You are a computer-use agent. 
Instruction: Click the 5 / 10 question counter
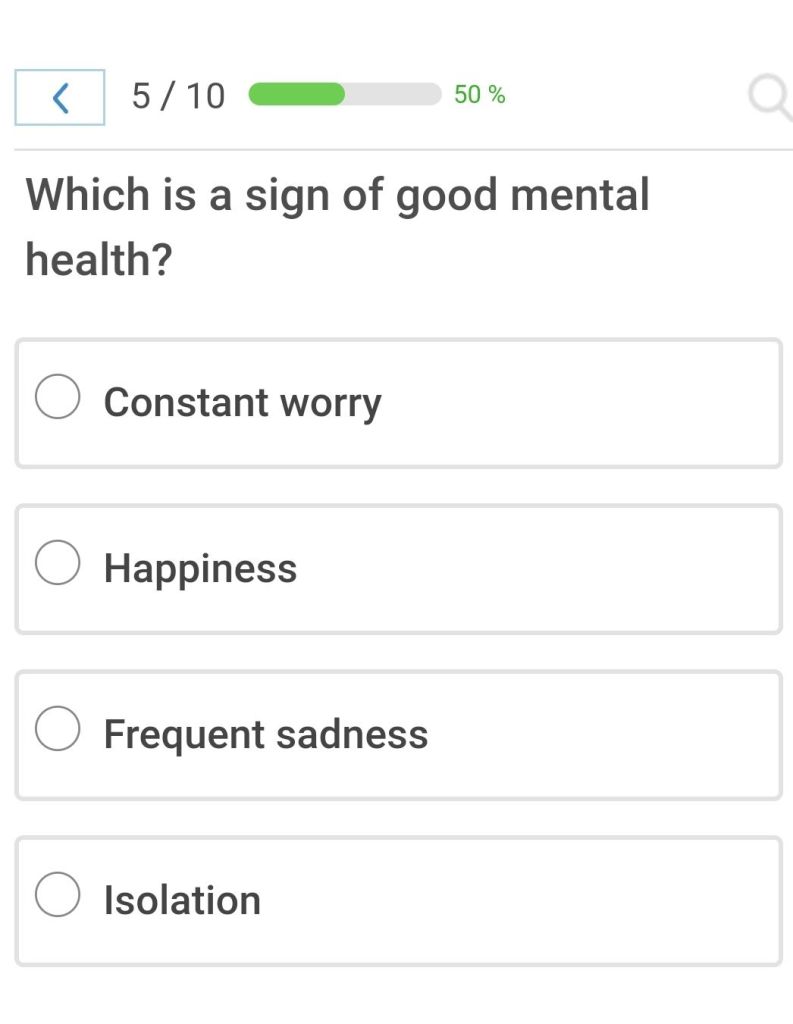pos(178,96)
